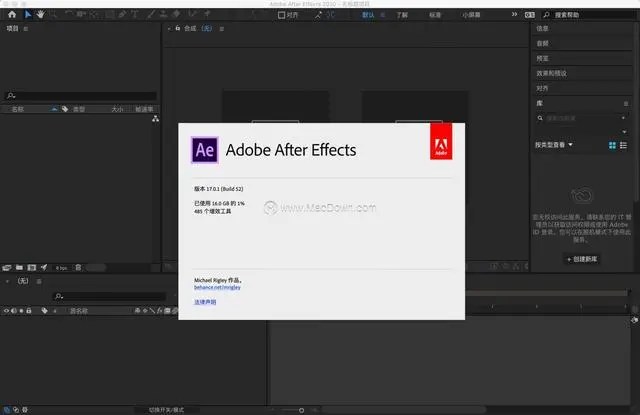Switch library to list view
Viewport: 640px width, 415px height.
(623, 145)
